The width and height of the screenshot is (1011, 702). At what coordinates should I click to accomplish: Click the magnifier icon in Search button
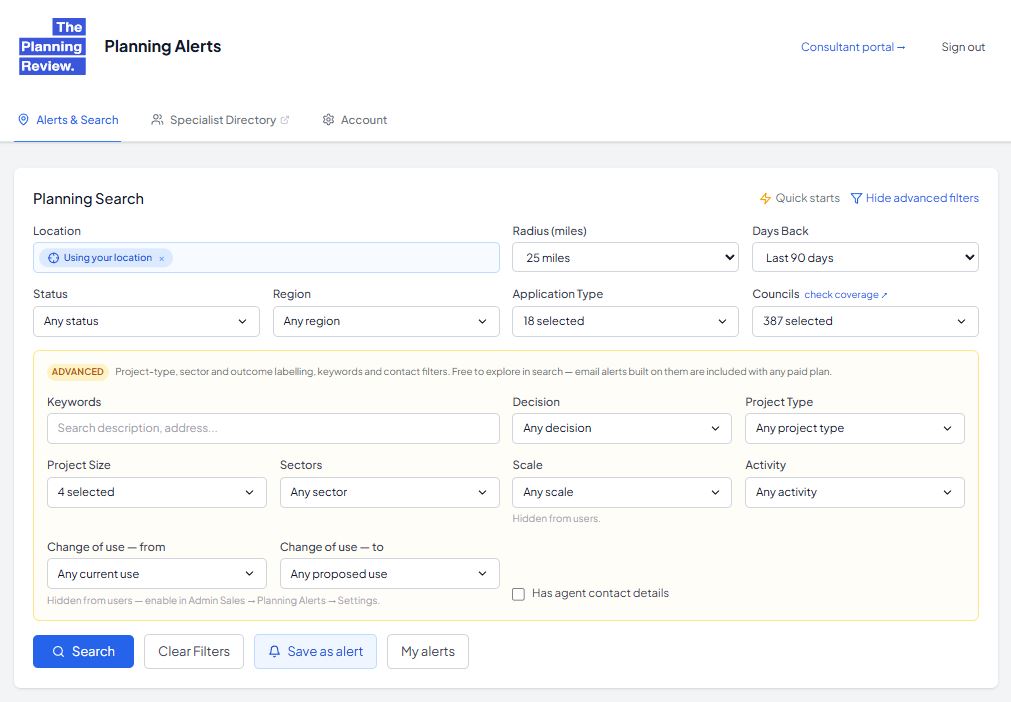(x=58, y=652)
